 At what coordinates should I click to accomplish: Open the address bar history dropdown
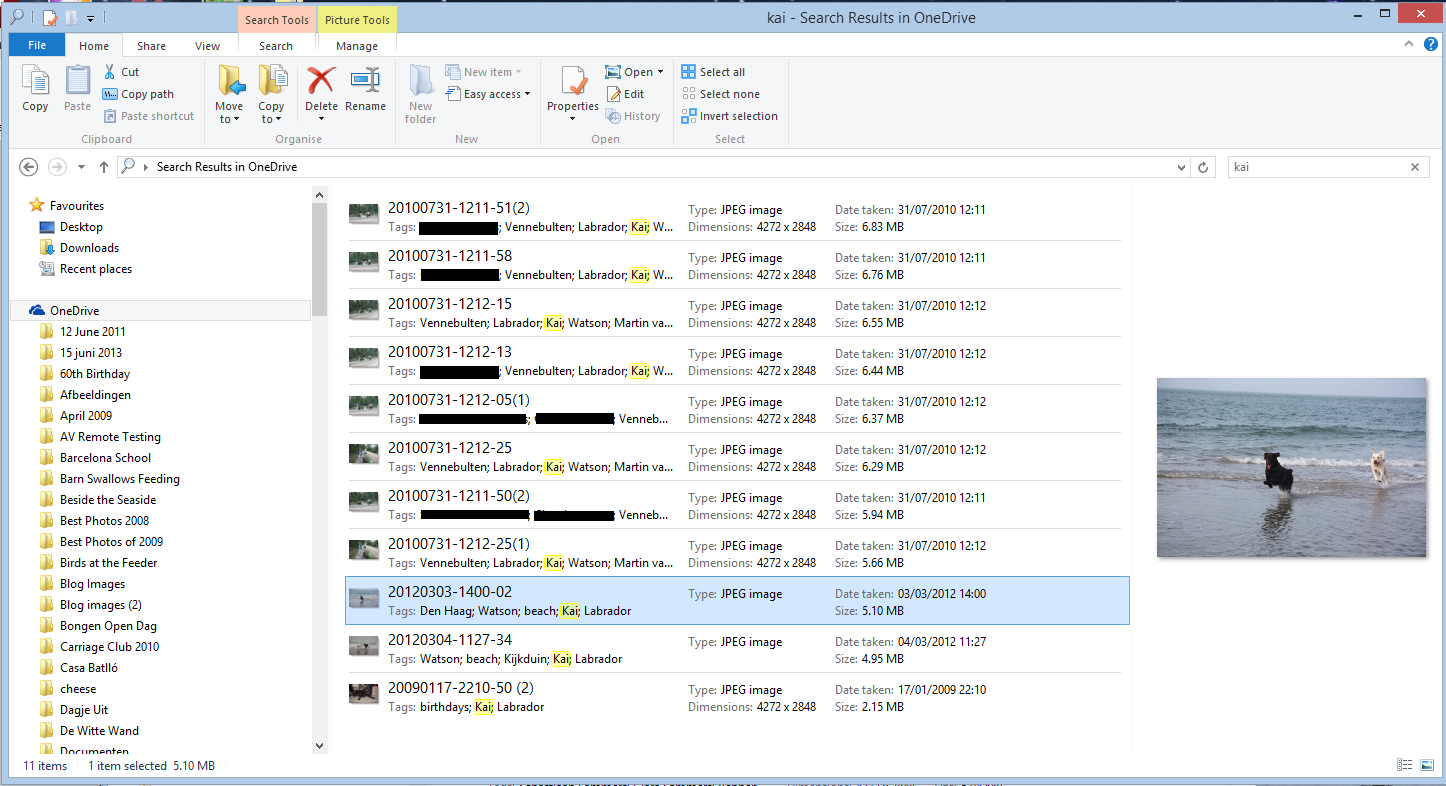[x=1182, y=167]
